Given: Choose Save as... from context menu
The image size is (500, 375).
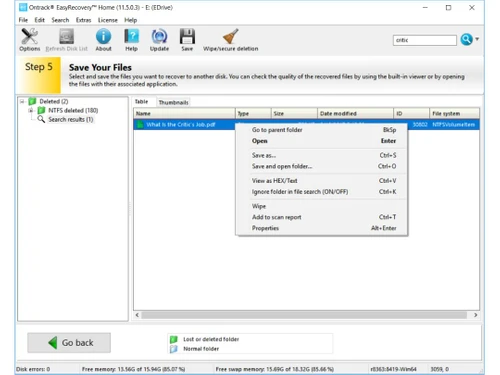Looking at the screenshot, I should [322, 155].
